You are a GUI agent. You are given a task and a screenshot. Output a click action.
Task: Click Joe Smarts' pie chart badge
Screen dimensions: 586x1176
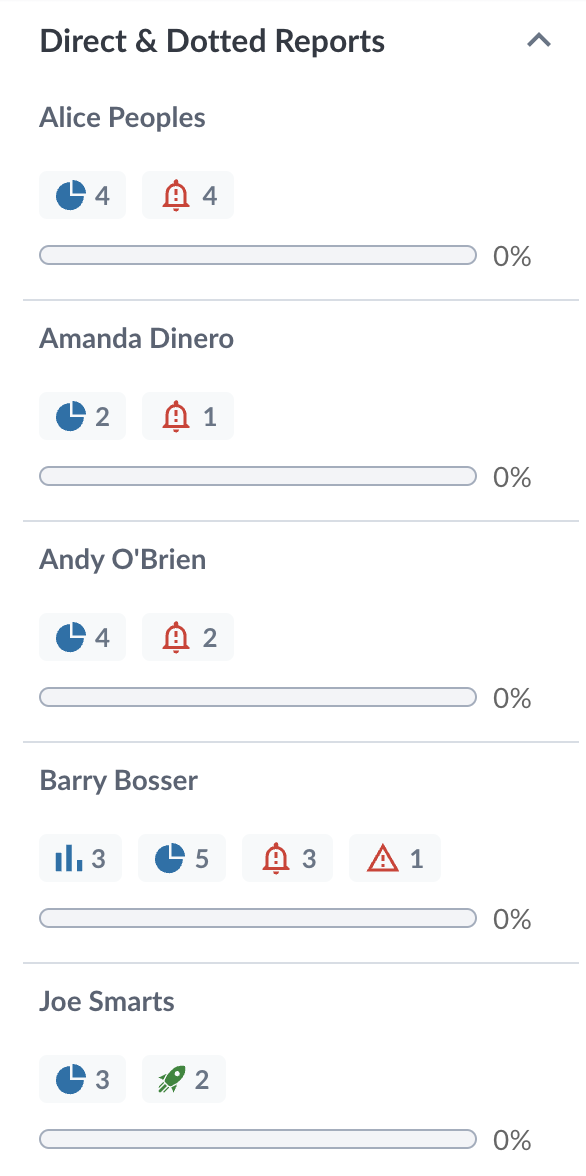pyautogui.click(x=83, y=1079)
